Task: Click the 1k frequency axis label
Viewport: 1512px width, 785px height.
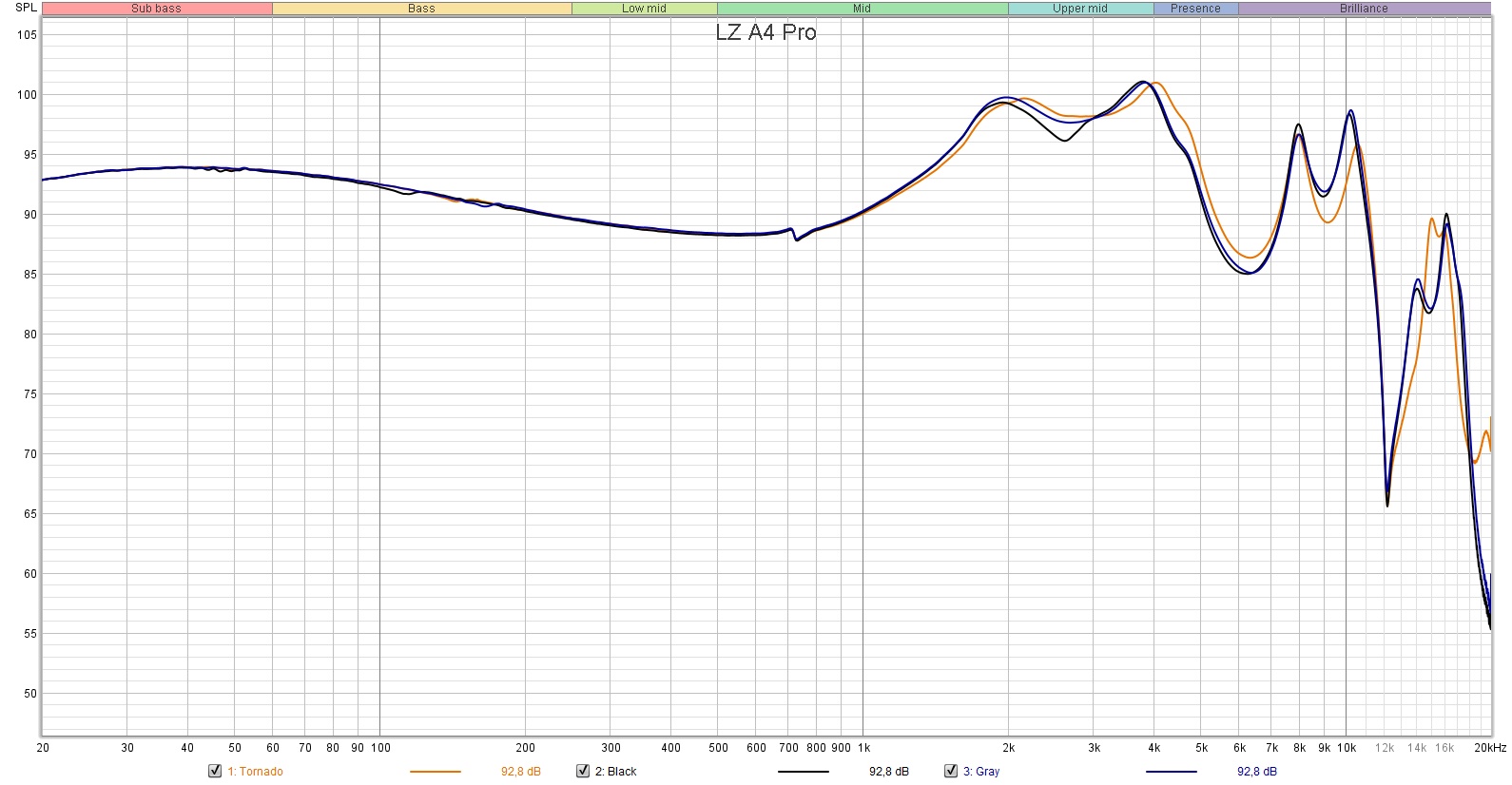Action: 863,748
